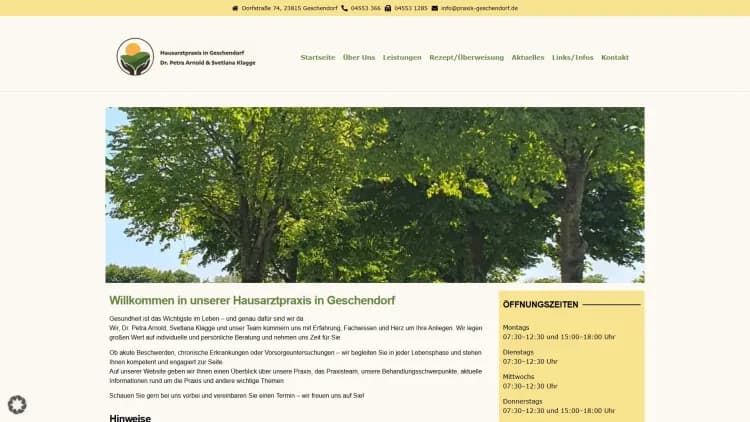Click the Hausarztpraxis in Geschendorf title text
750x422 pixels.
[x=202, y=53]
